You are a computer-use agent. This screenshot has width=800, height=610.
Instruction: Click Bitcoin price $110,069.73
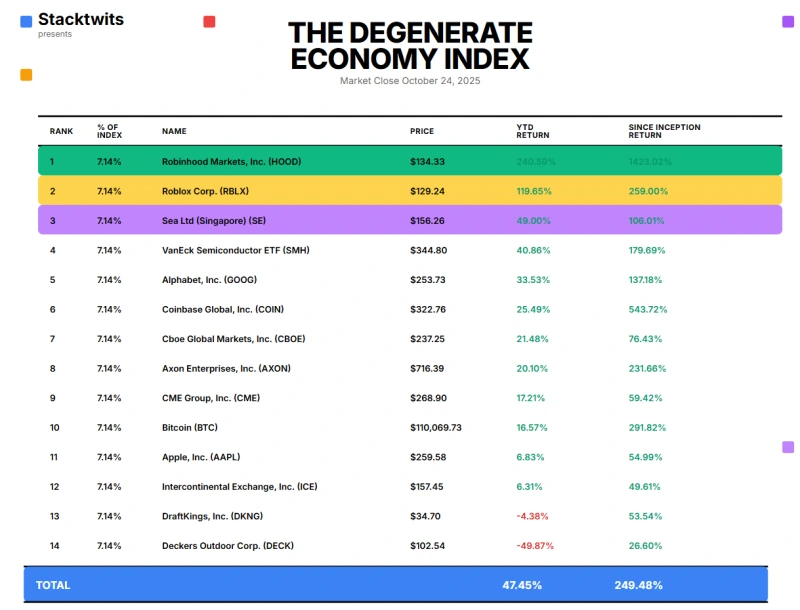tap(436, 428)
